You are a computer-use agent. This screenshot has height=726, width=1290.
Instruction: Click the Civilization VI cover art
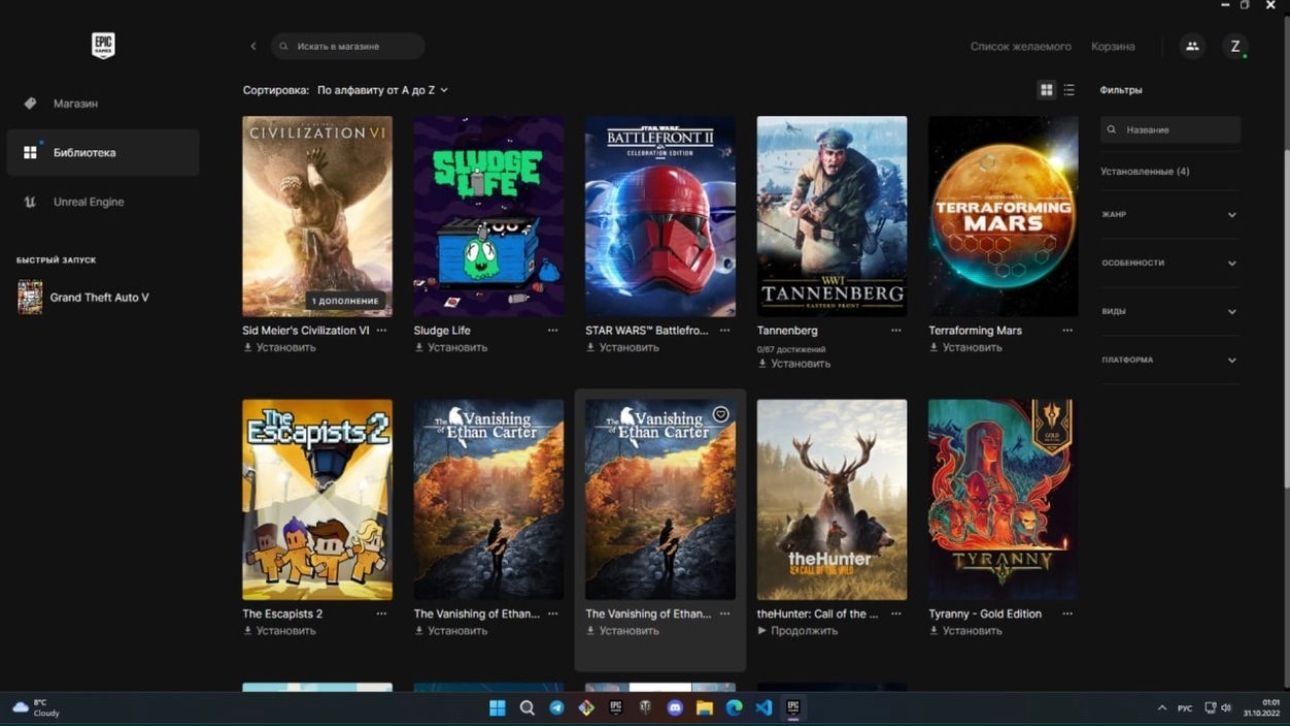coord(317,216)
